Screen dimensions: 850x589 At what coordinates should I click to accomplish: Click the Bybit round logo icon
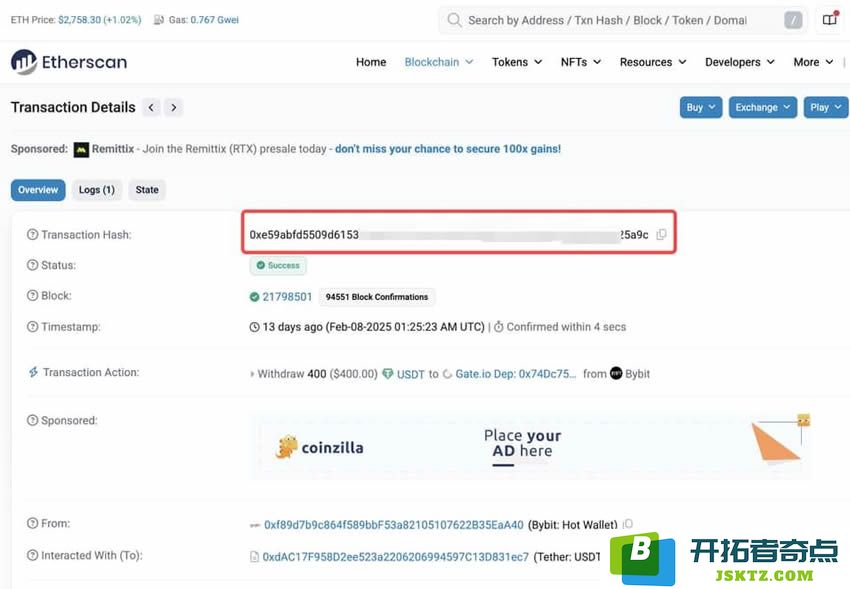(x=616, y=373)
